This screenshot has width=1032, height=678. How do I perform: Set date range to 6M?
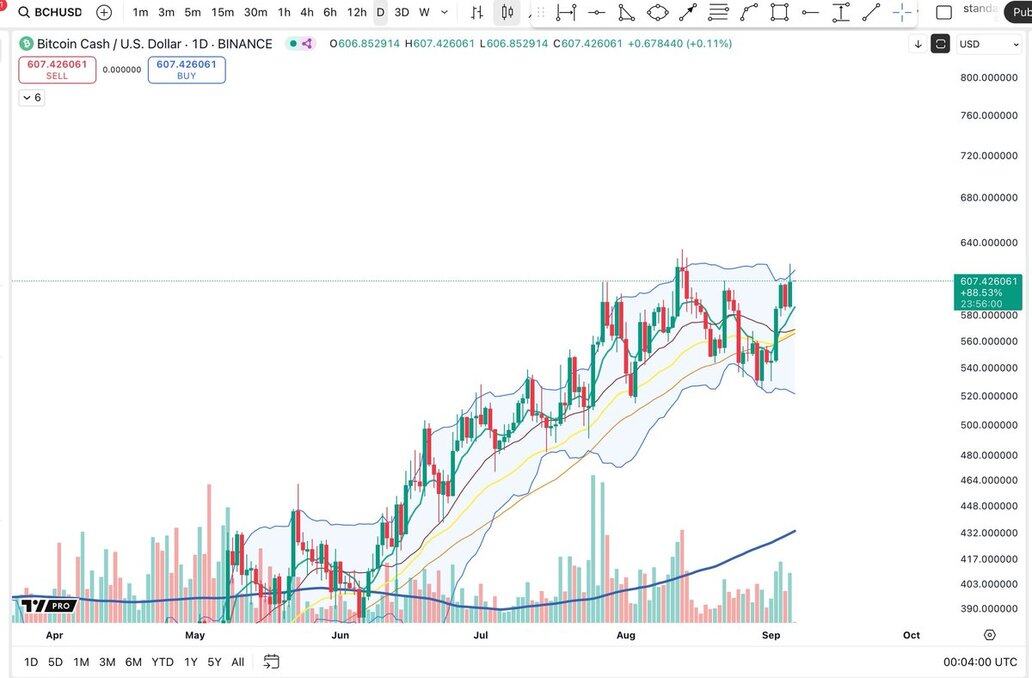click(x=134, y=662)
